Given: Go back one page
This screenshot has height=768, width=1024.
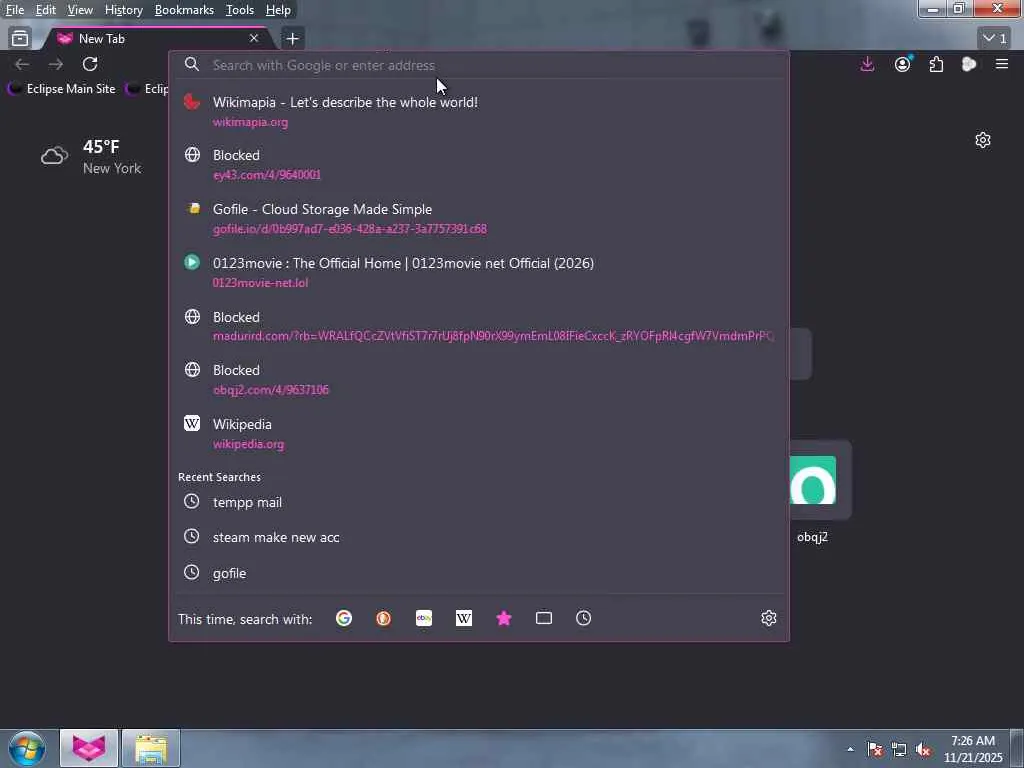Looking at the screenshot, I should point(22,64).
